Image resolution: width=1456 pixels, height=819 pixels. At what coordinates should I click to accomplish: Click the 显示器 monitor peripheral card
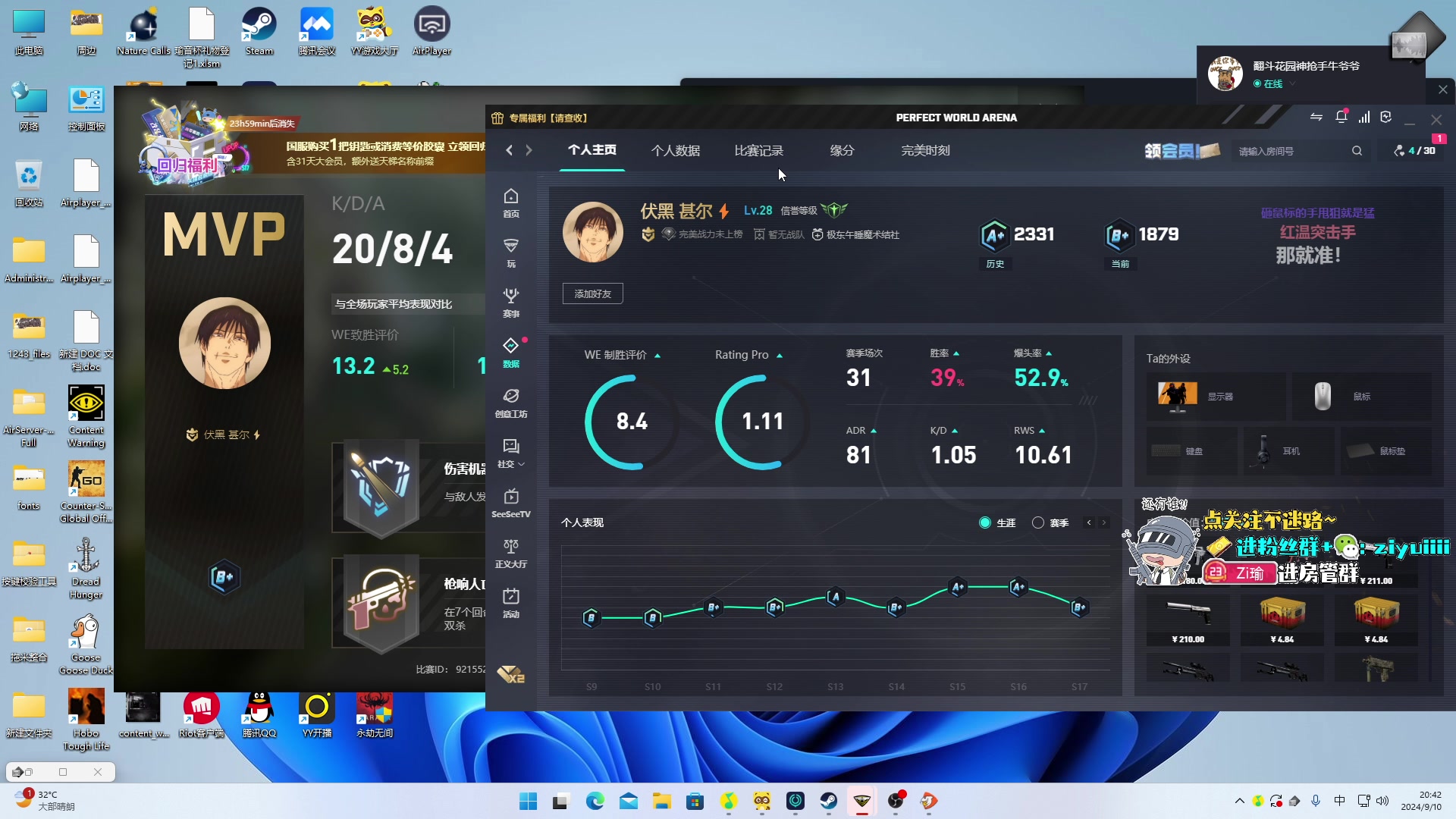click(1216, 397)
